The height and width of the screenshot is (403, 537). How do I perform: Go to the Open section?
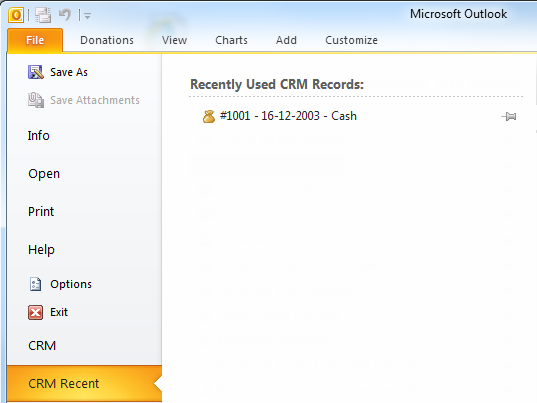[44, 174]
